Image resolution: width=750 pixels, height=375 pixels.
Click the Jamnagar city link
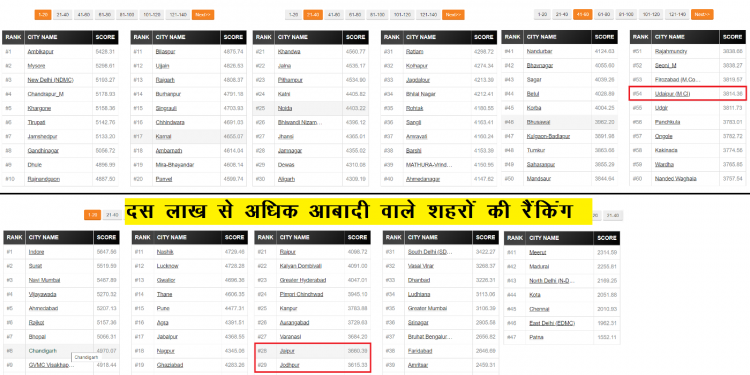290,151
